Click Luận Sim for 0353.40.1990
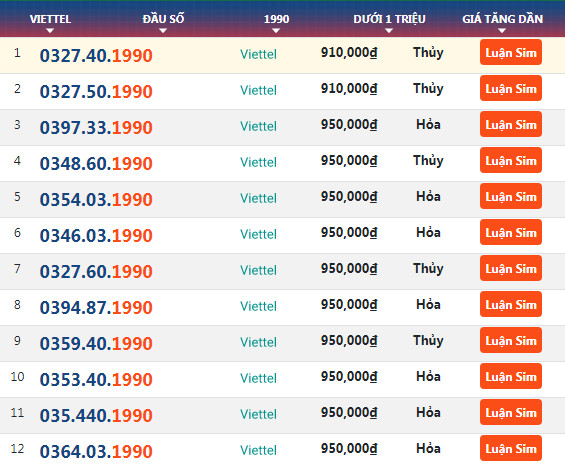 pos(511,376)
